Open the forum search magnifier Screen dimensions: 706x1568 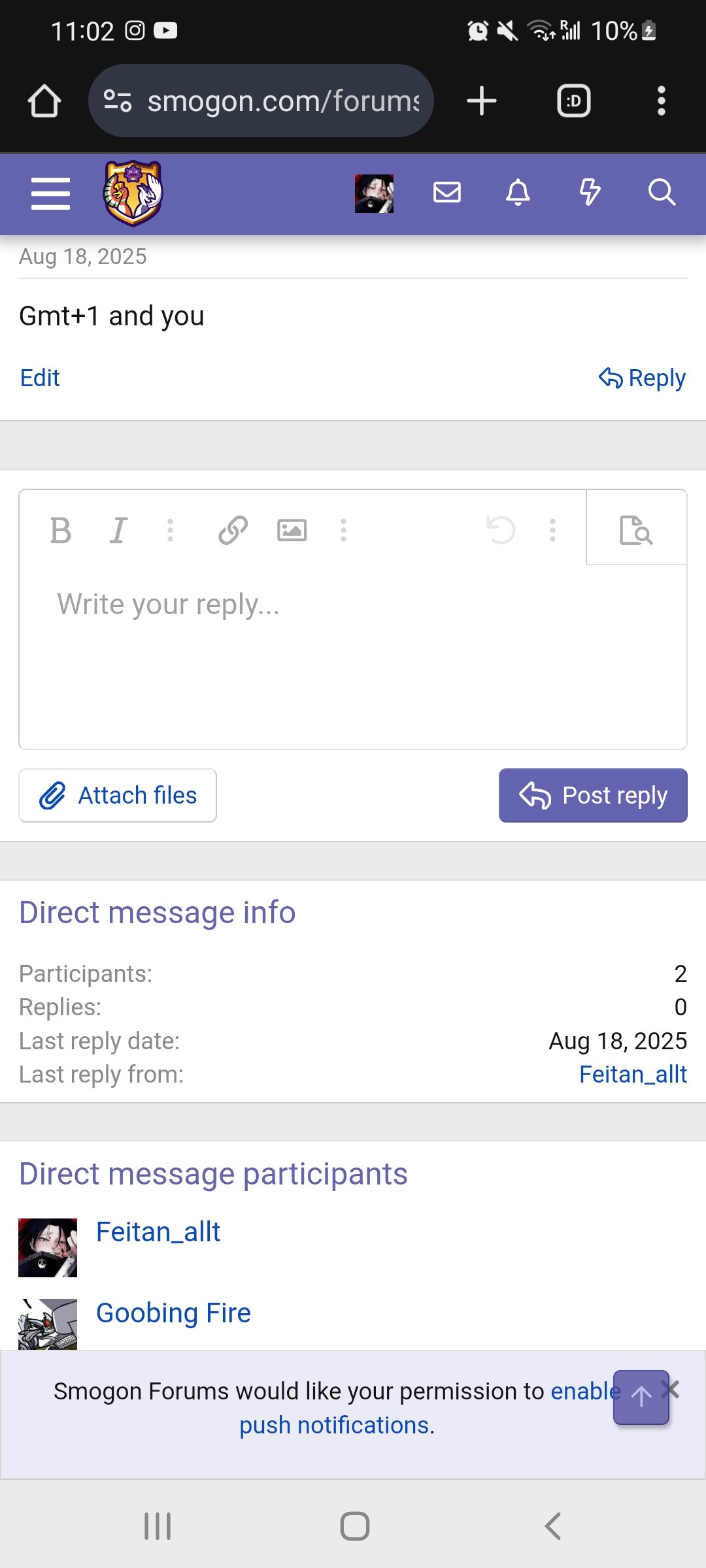[662, 193]
